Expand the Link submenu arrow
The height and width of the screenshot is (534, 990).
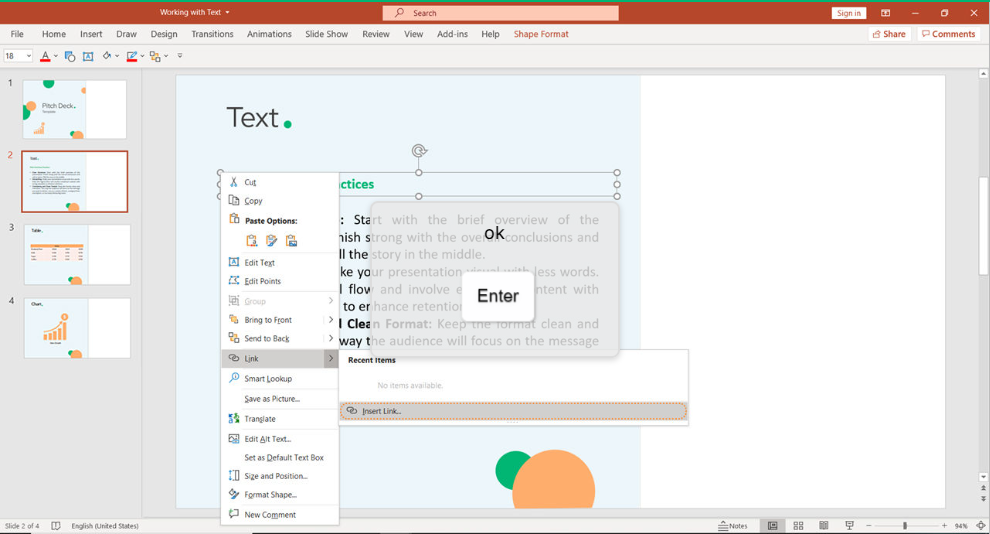pyautogui.click(x=331, y=359)
